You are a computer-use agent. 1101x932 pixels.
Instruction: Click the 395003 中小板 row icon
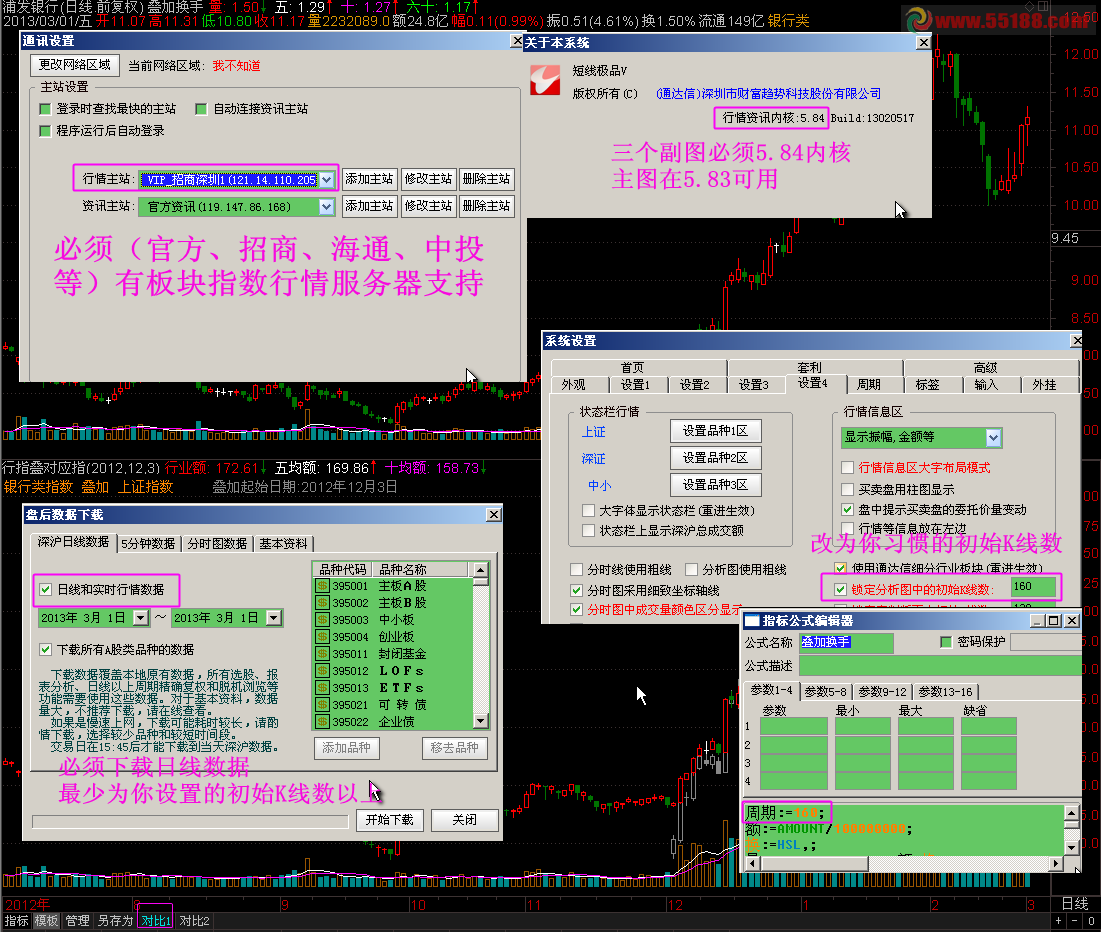tap(322, 619)
